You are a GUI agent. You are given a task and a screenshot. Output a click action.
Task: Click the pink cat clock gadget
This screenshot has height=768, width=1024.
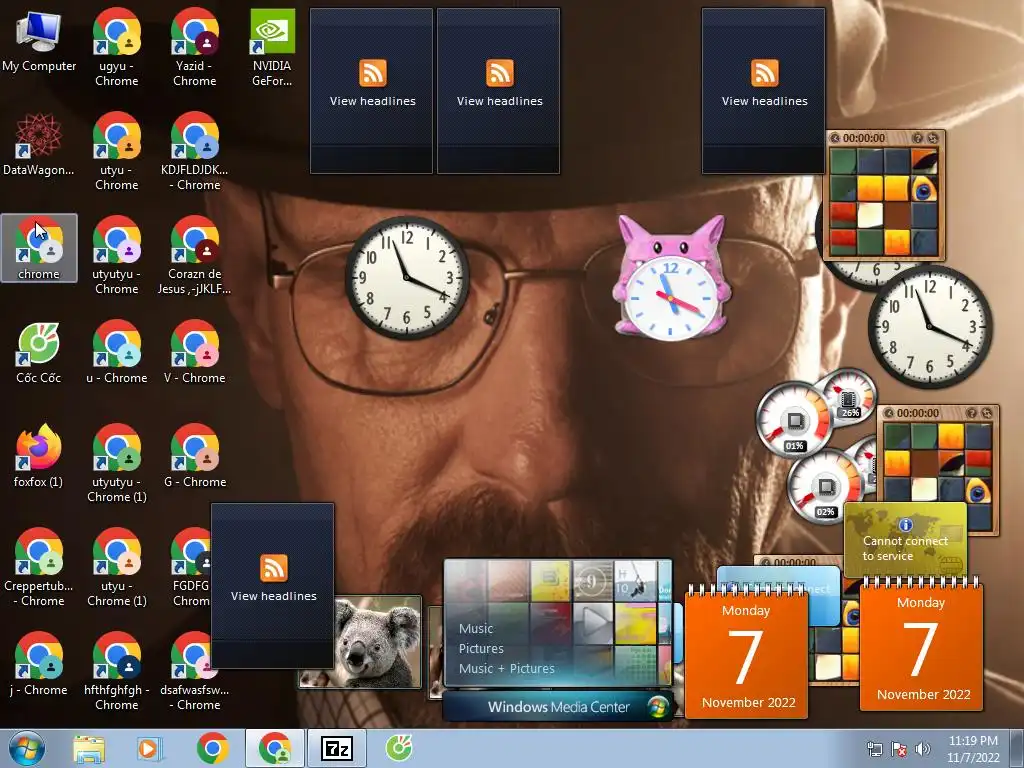tap(671, 280)
